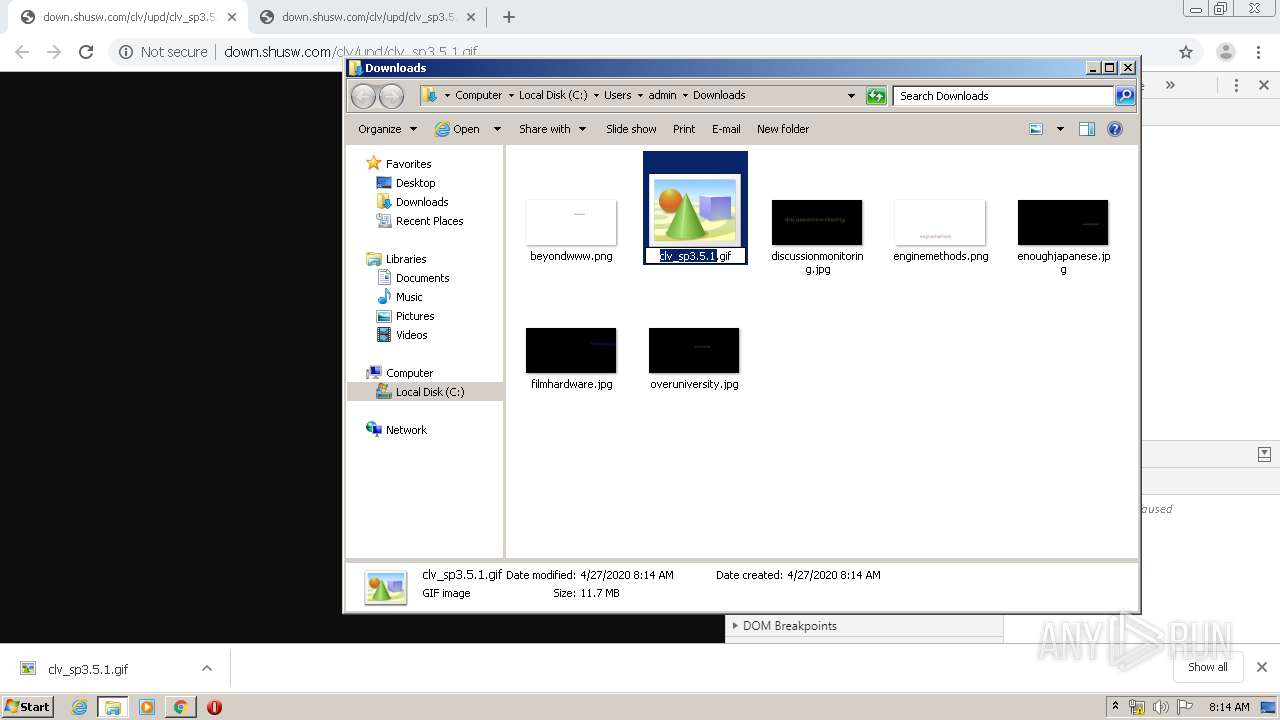1280x720 pixels.
Task: Select Libraries in navigation pane
Action: pos(406,259)
